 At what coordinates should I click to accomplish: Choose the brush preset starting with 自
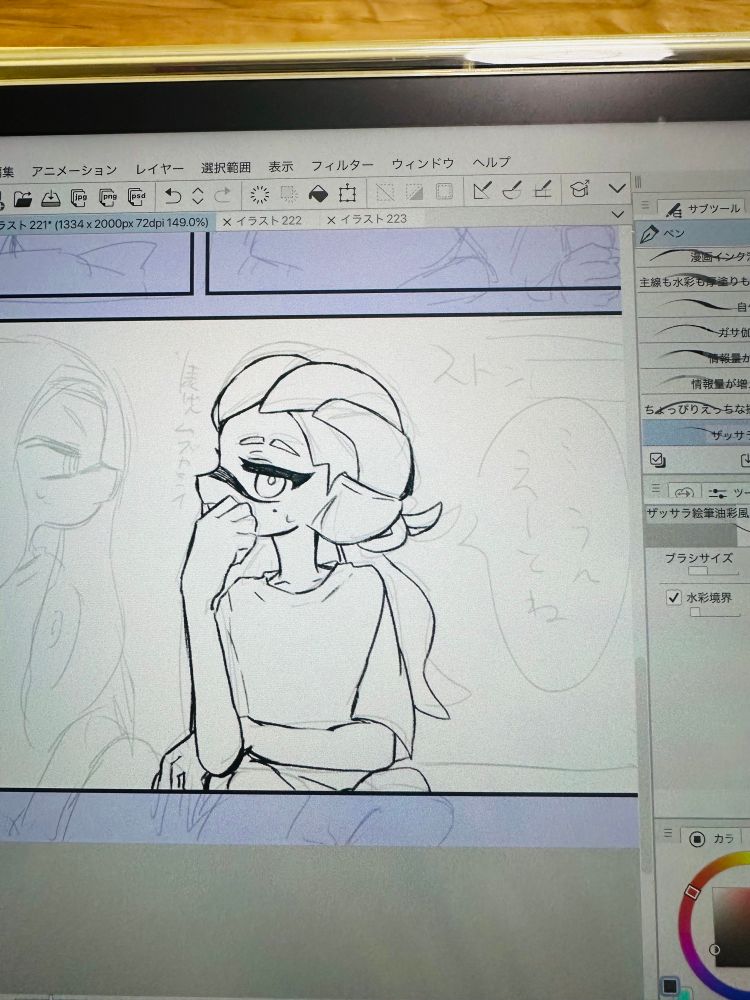coord(694,306)
